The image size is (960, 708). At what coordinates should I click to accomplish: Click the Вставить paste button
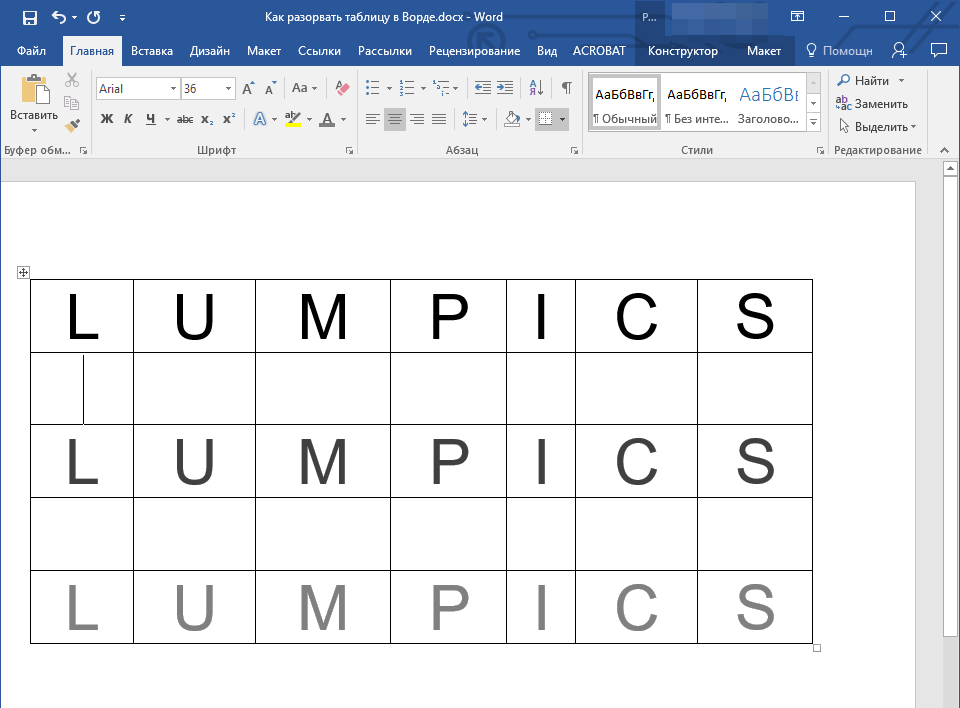click(34, 103)
